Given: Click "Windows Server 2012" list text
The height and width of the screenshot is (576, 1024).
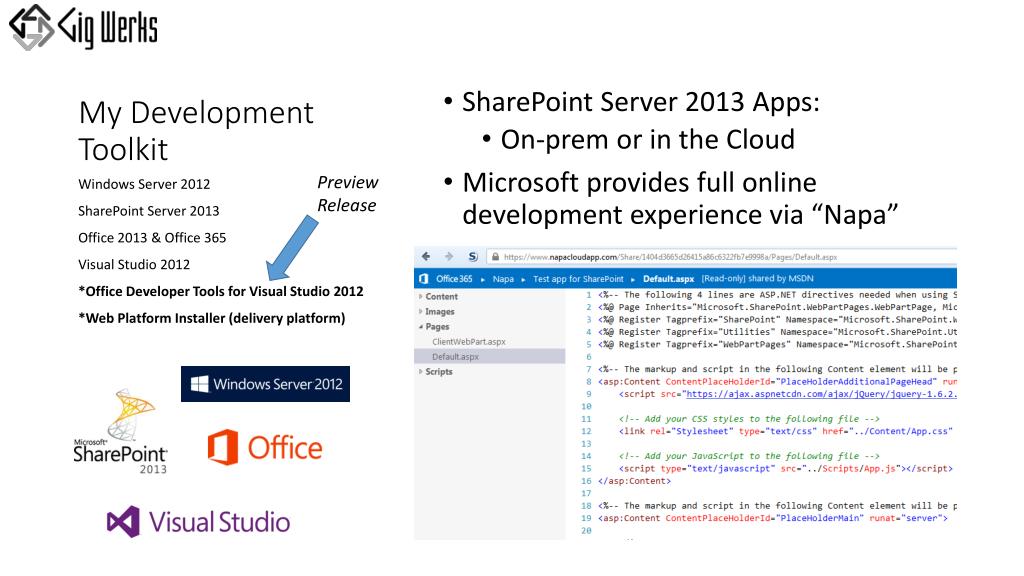Looking at the screenshot, I should pos(144,184).
